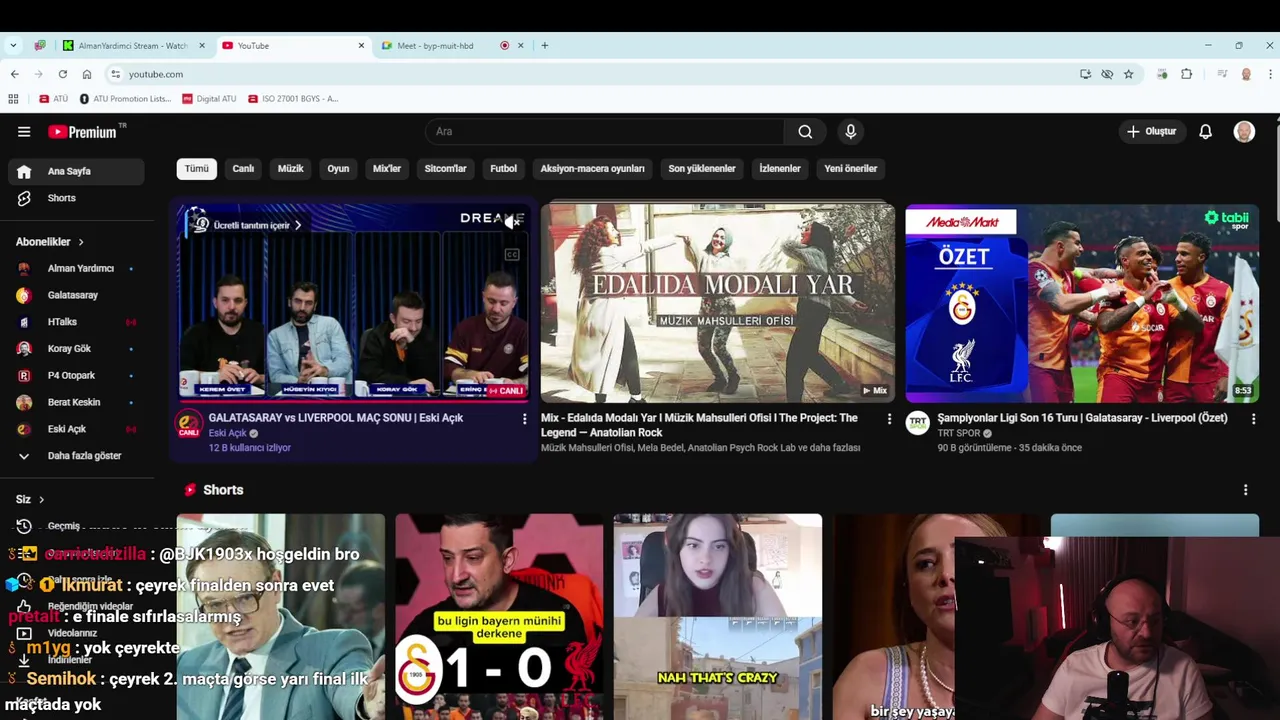Viewport: 1280px width, 720px height.
Task: Go to Ana Sayfa in the sidebar
Action: (x=76, y=171)
